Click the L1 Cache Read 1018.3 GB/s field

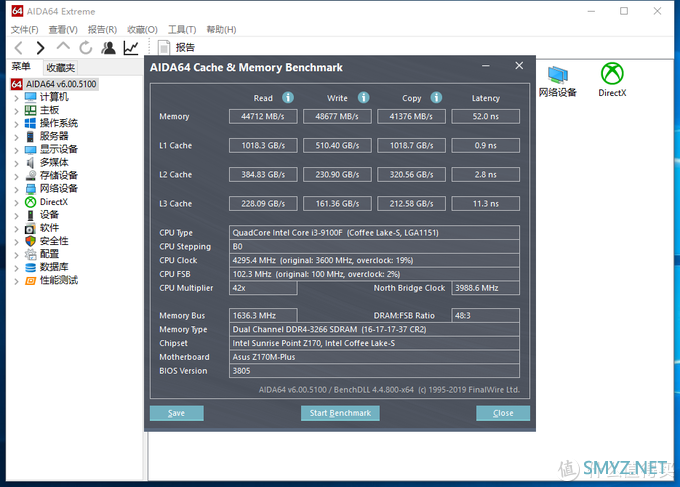point(263,145)
